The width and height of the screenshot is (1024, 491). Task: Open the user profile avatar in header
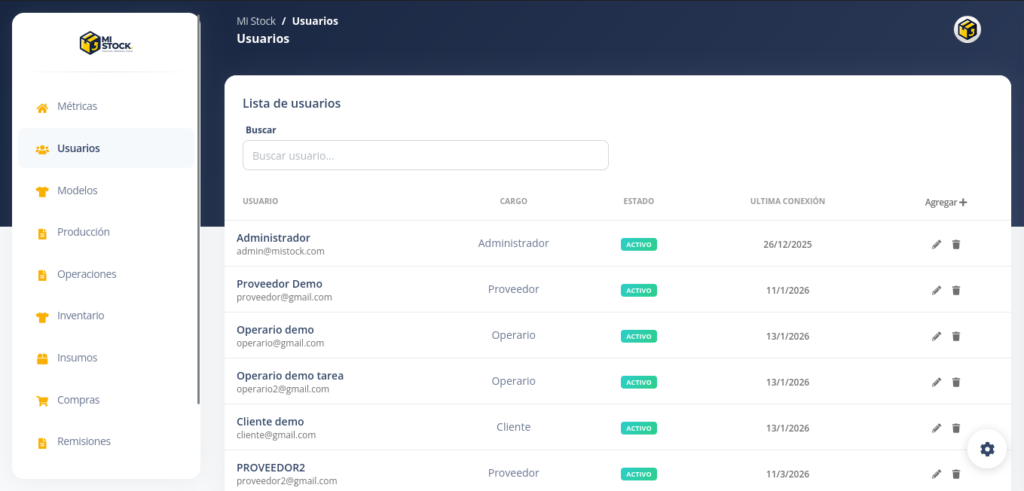(967, 30)
